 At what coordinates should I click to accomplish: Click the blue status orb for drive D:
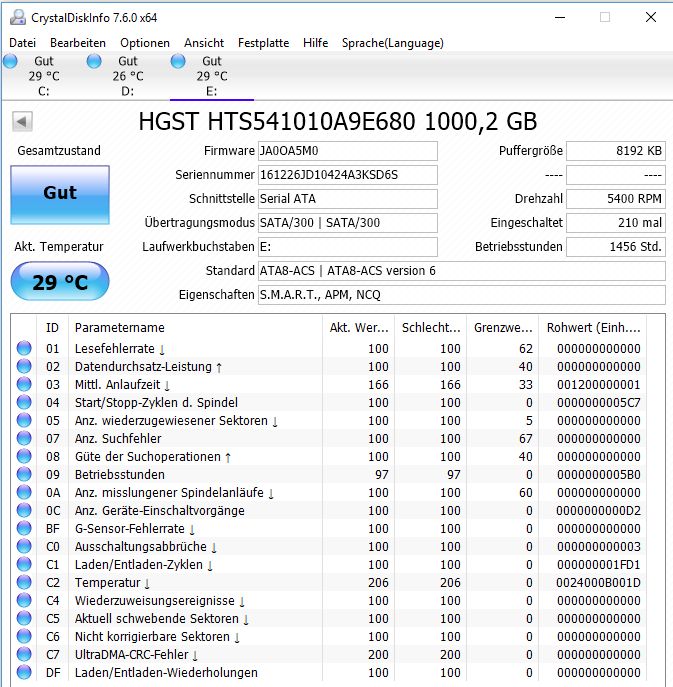(94, 61)
